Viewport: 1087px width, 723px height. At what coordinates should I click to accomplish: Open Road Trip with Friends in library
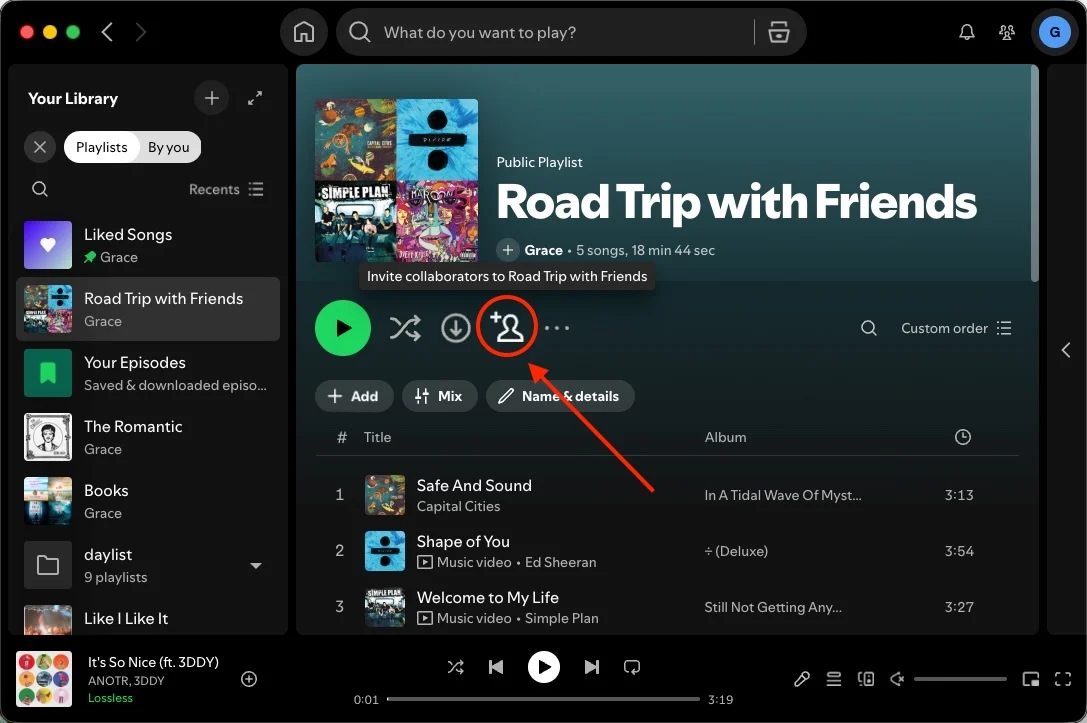148,309
